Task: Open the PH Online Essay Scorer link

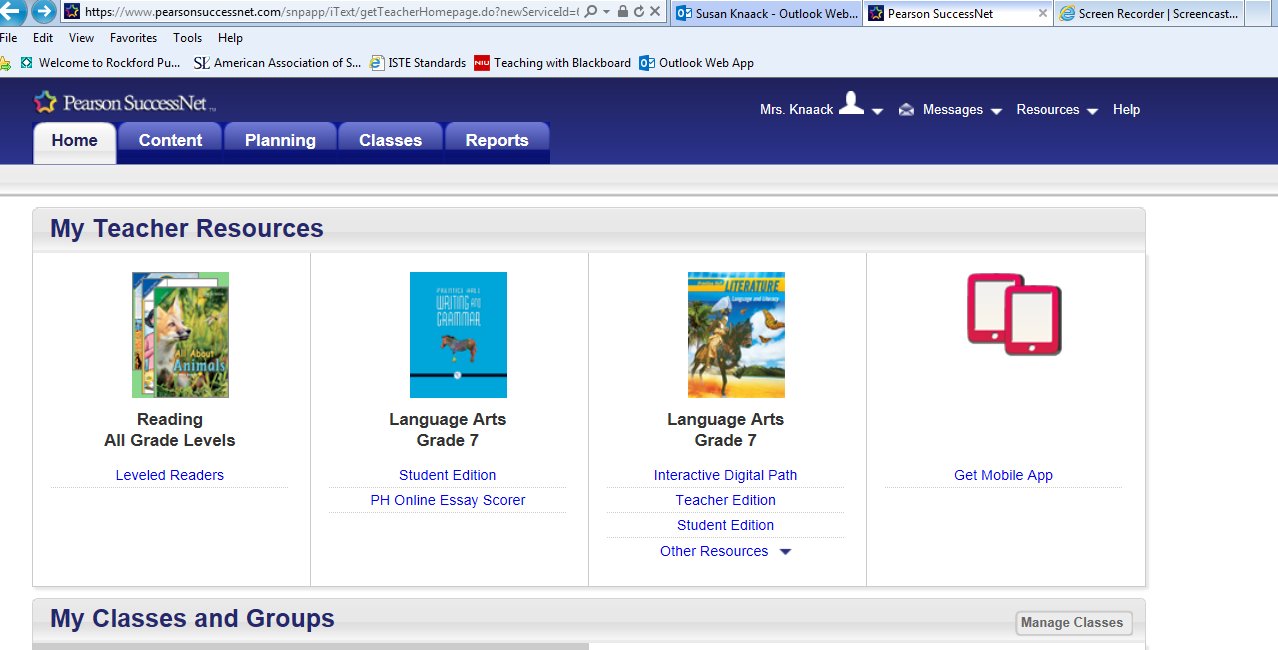Action: [x=448, y=500]
